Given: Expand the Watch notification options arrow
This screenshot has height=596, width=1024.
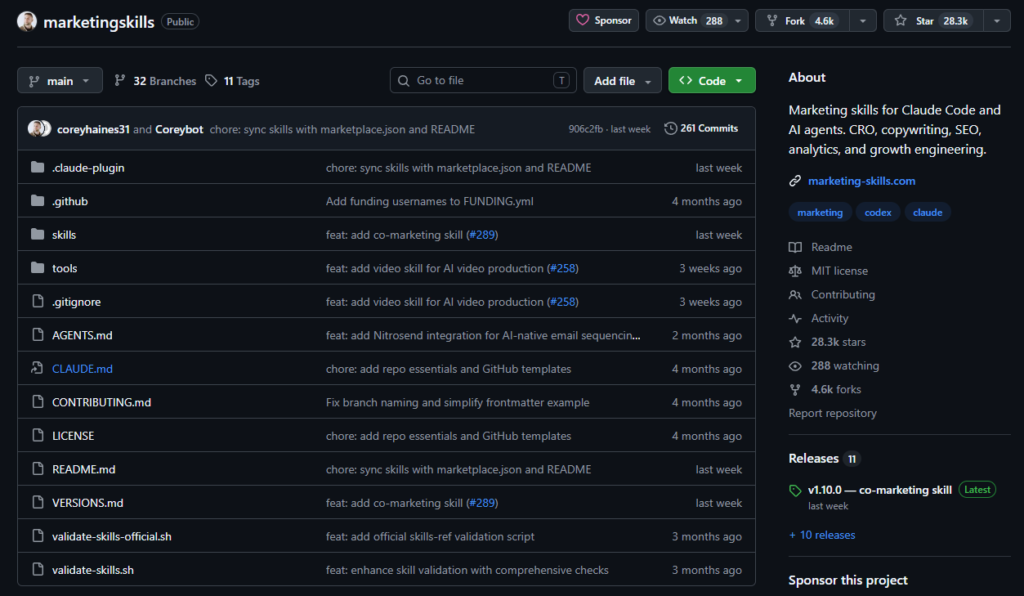Looking at the screenshot, I should (x=738, y=21).
